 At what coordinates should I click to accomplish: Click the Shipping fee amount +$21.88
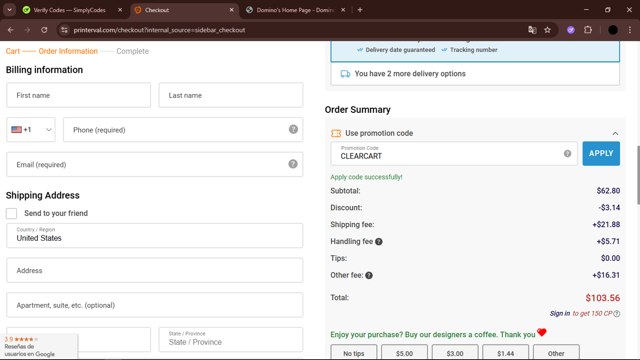click(x=606, y=224)
